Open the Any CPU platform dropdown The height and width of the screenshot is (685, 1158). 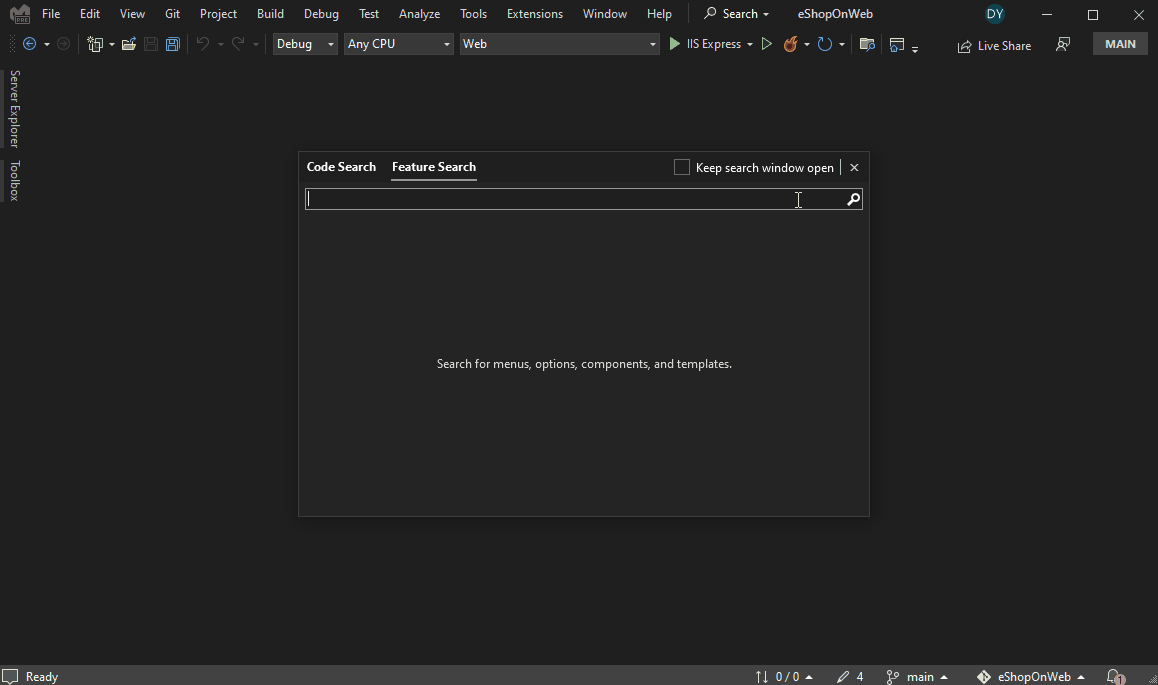[399, 44]
